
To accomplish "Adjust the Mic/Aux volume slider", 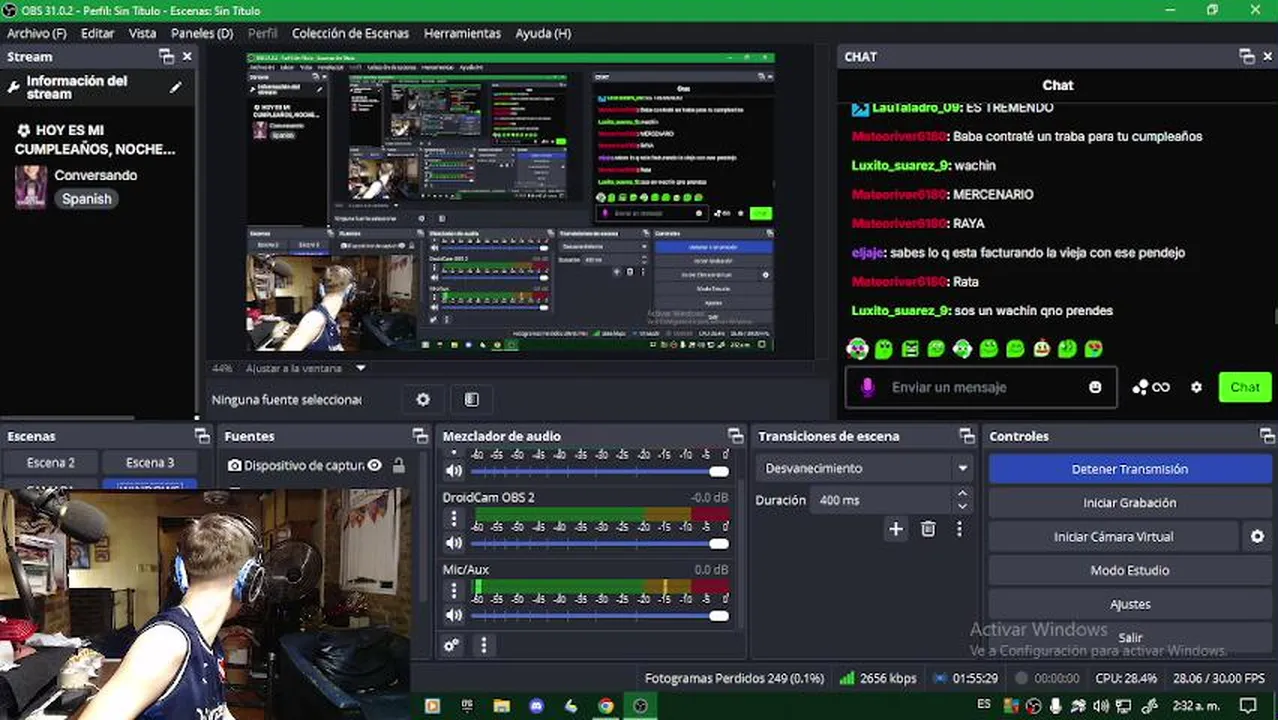I will click(600, 616).
